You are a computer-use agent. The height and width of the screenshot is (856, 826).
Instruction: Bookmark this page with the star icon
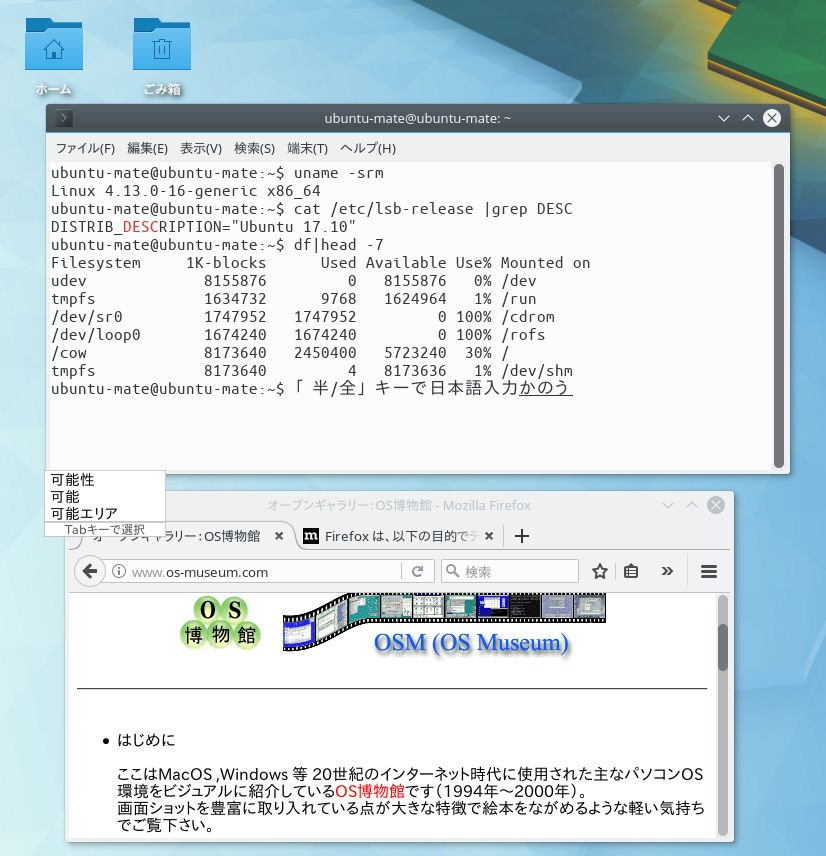click(599, 572)
